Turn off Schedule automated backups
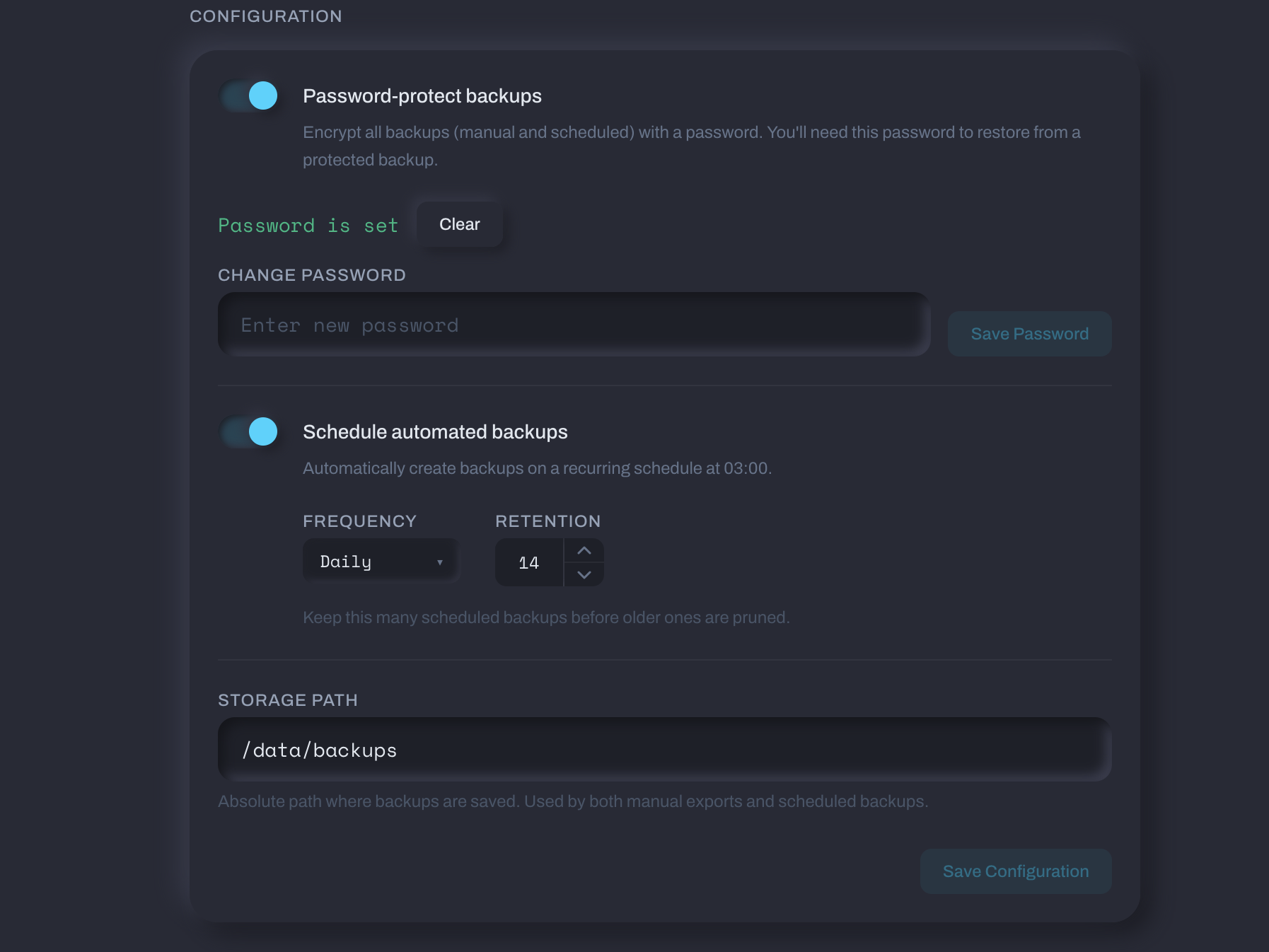 tap(249, 432)
